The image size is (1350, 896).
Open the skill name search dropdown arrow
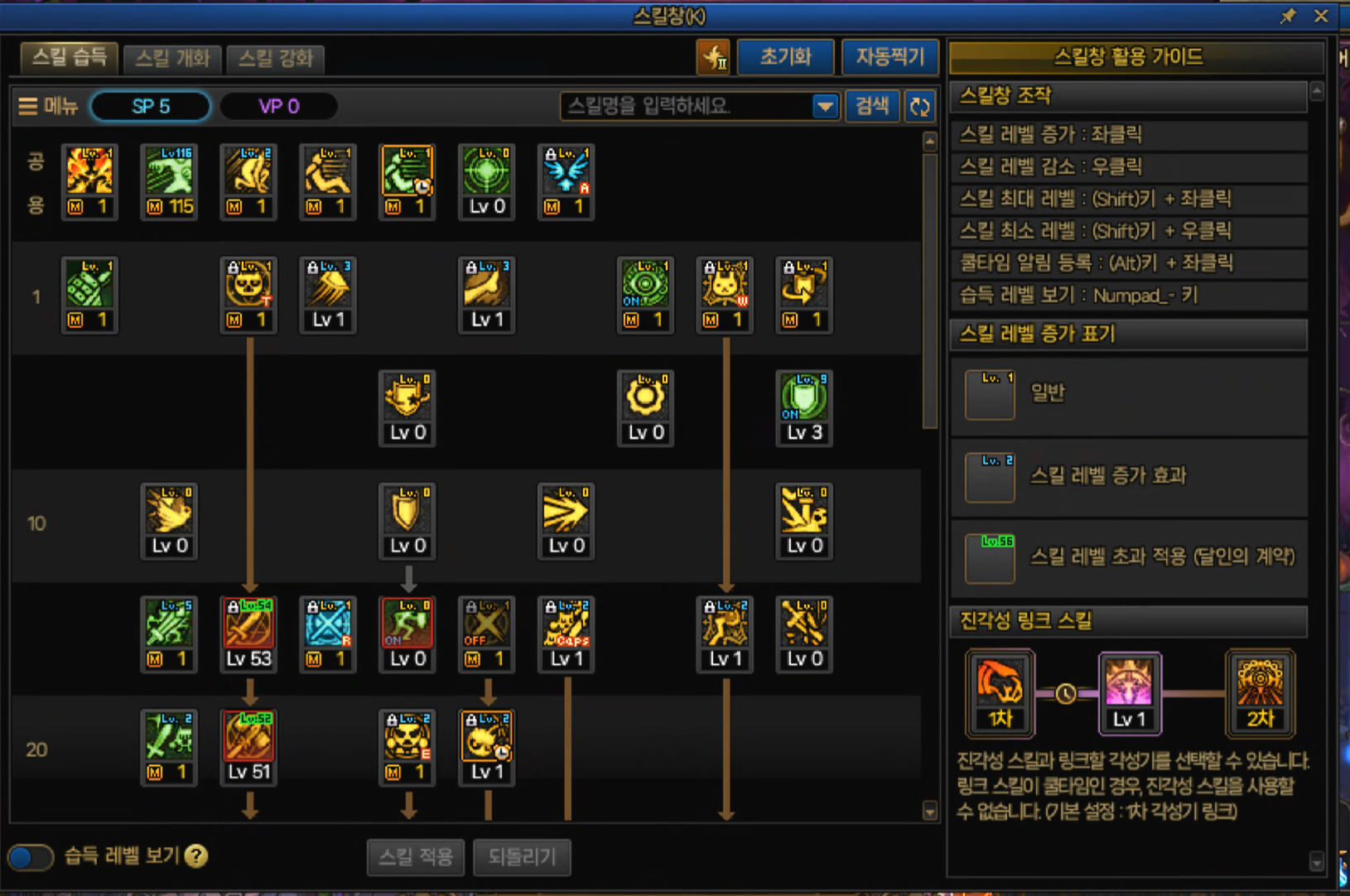click(x=824, y=106)
